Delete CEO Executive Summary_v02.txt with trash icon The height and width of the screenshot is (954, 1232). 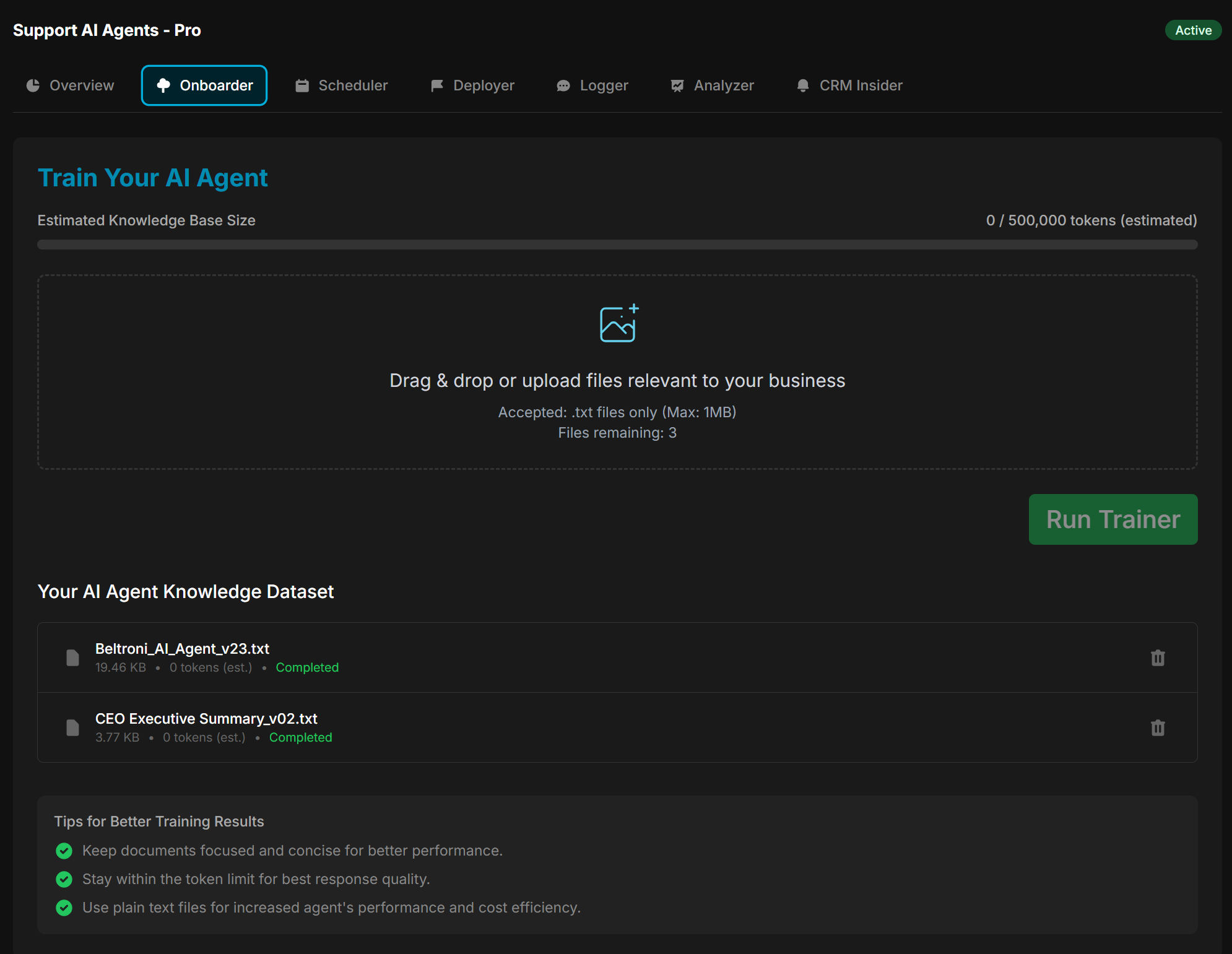[x=1157, y=727]
